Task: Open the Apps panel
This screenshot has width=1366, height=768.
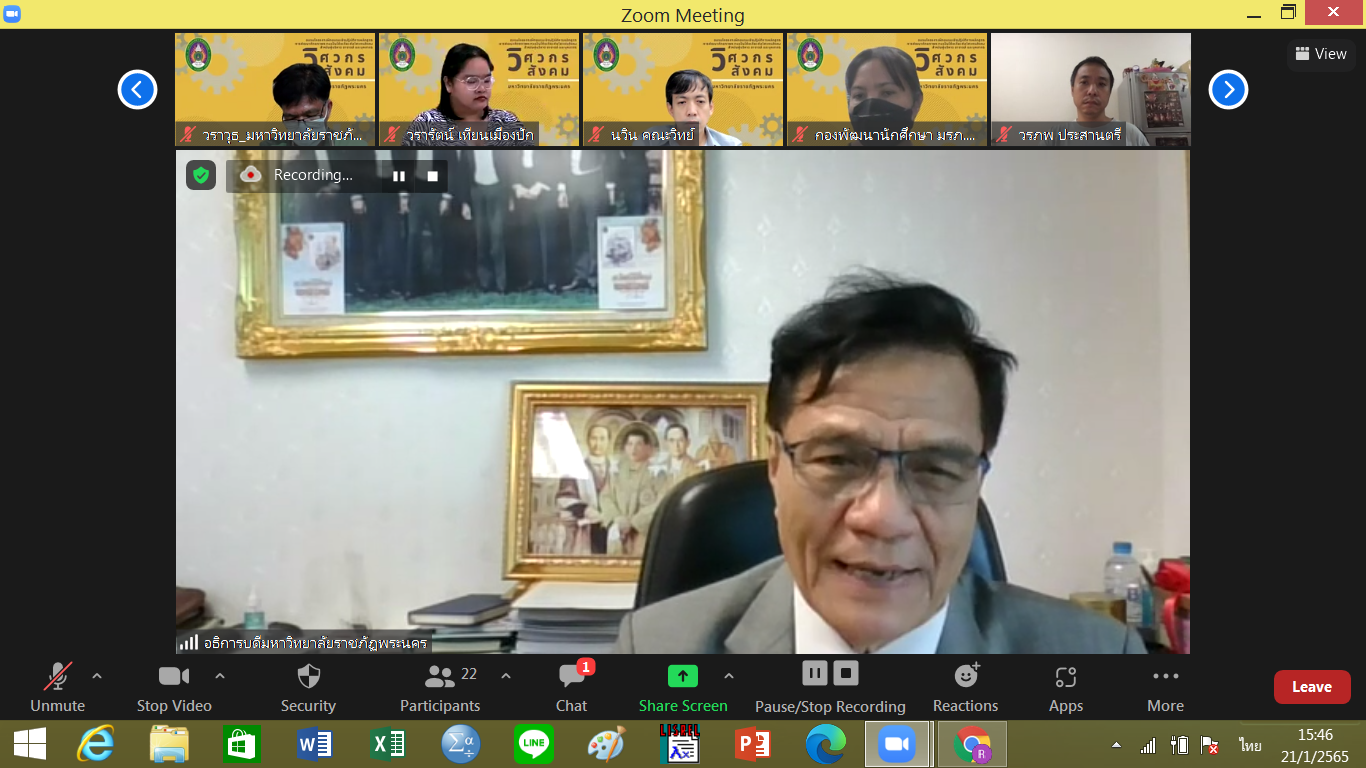Action: pos(1066,687)
